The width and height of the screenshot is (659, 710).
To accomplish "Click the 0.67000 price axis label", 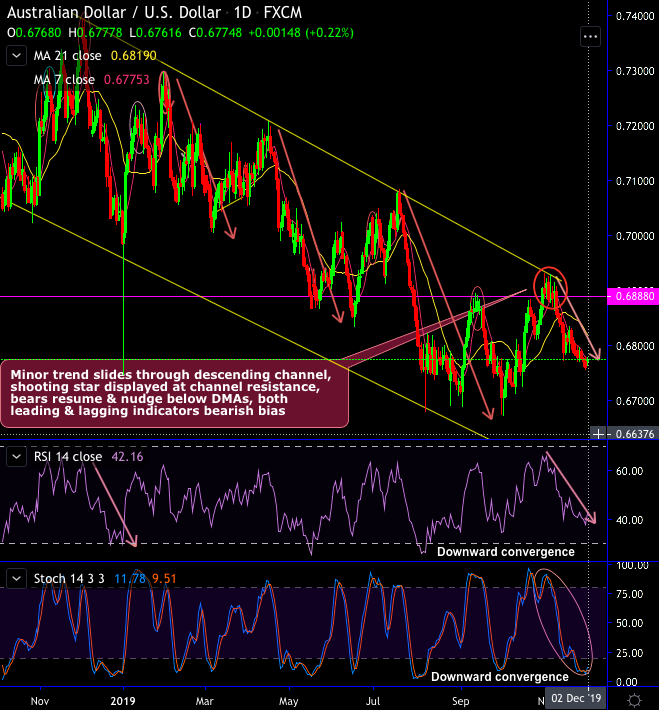I will click(x=635, y=401).
